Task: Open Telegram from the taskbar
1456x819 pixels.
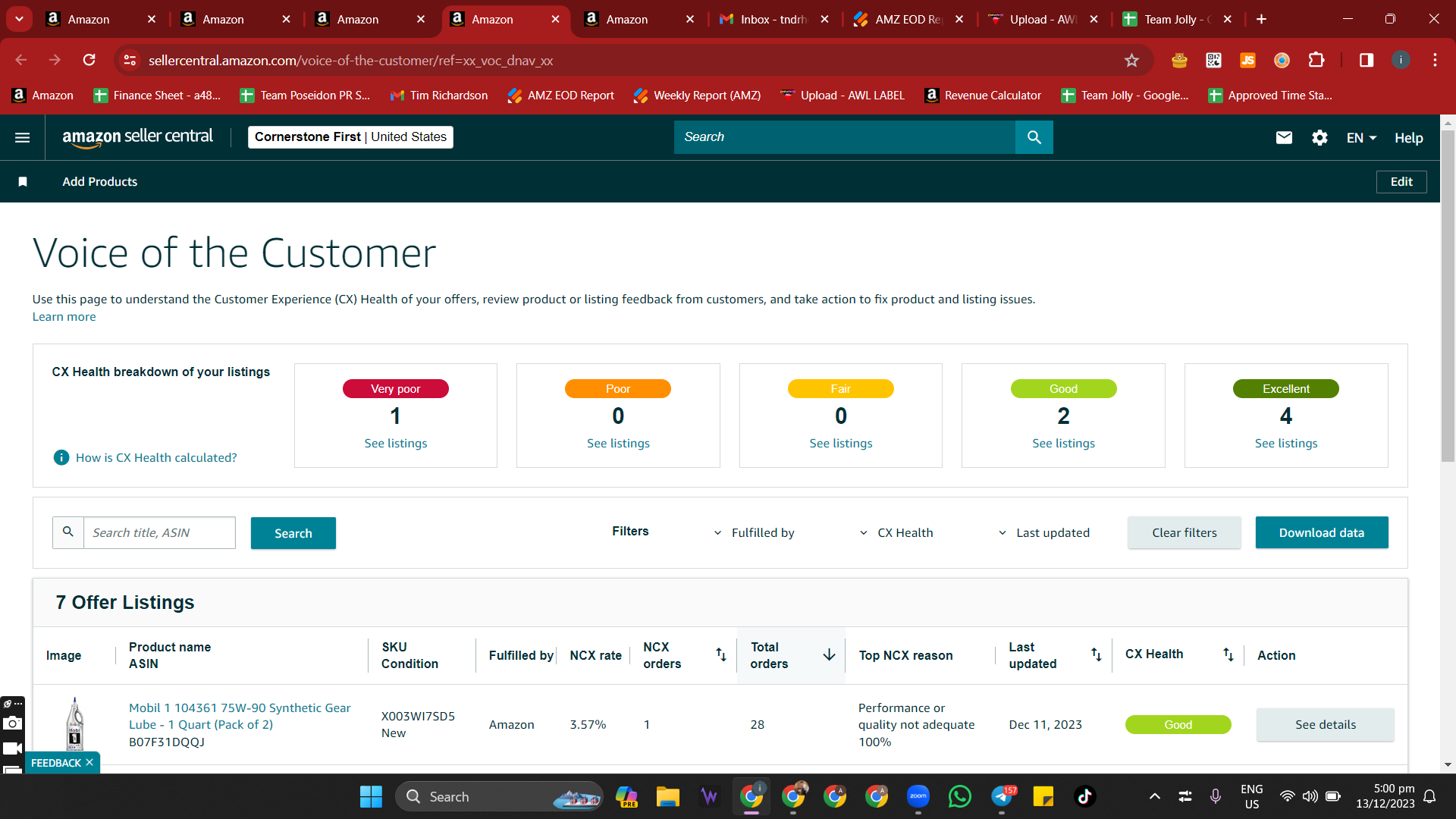Action: [1001, 796]
